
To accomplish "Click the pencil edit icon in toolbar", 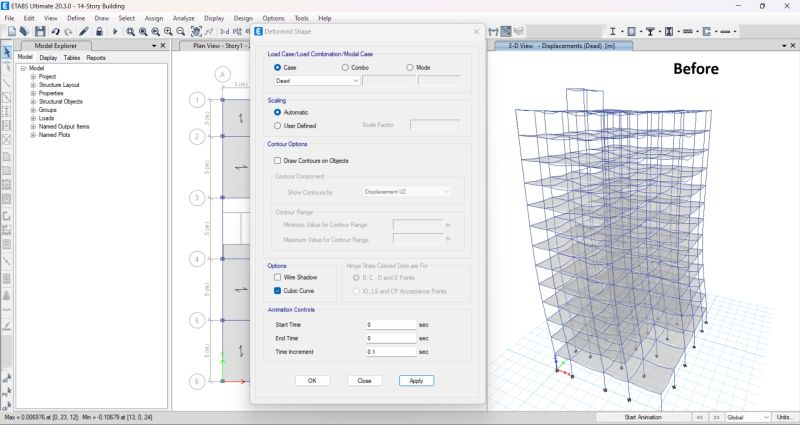I will [x=84, y=32].
